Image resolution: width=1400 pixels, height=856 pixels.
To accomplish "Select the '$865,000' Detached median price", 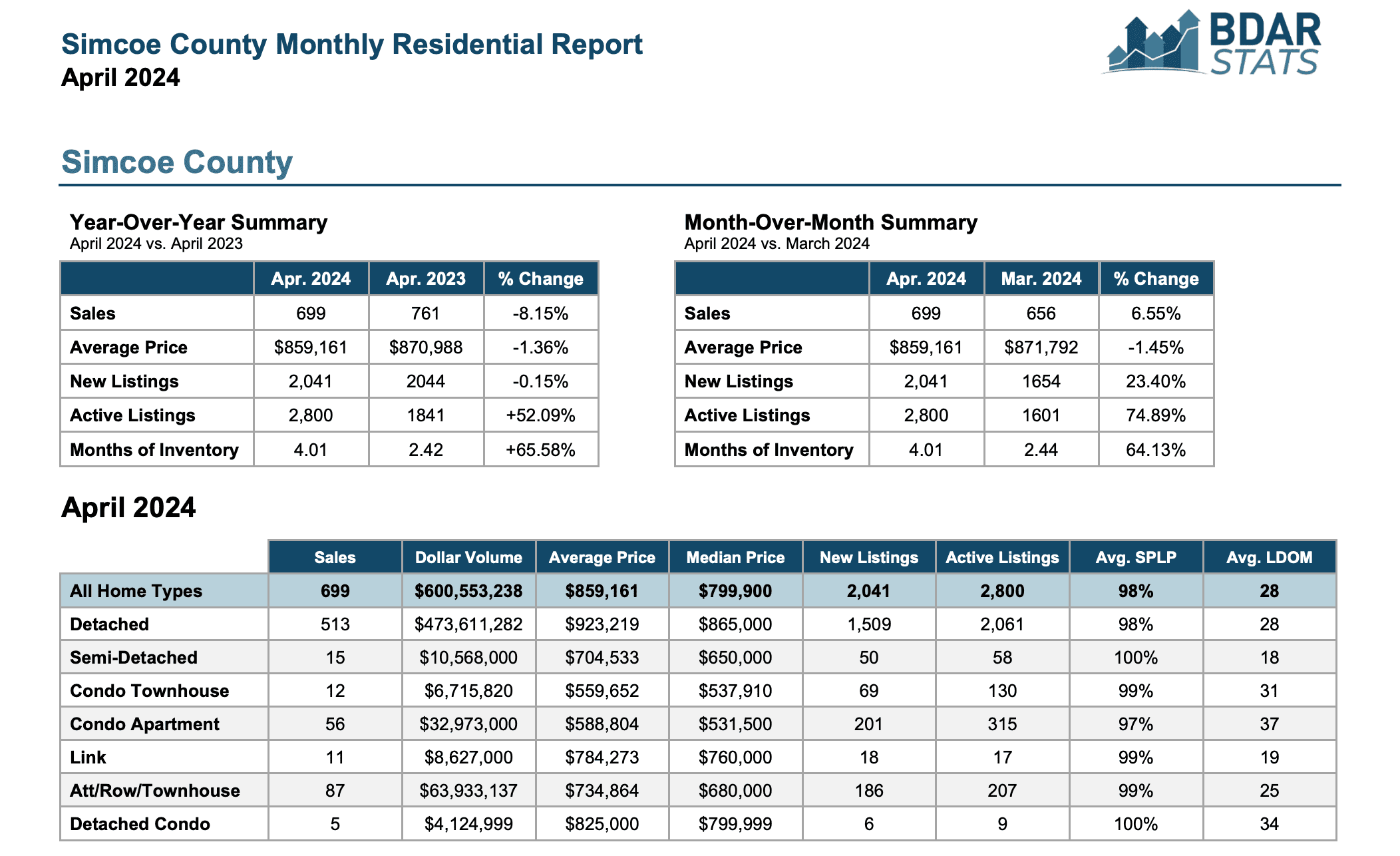I will coord(736,624).
